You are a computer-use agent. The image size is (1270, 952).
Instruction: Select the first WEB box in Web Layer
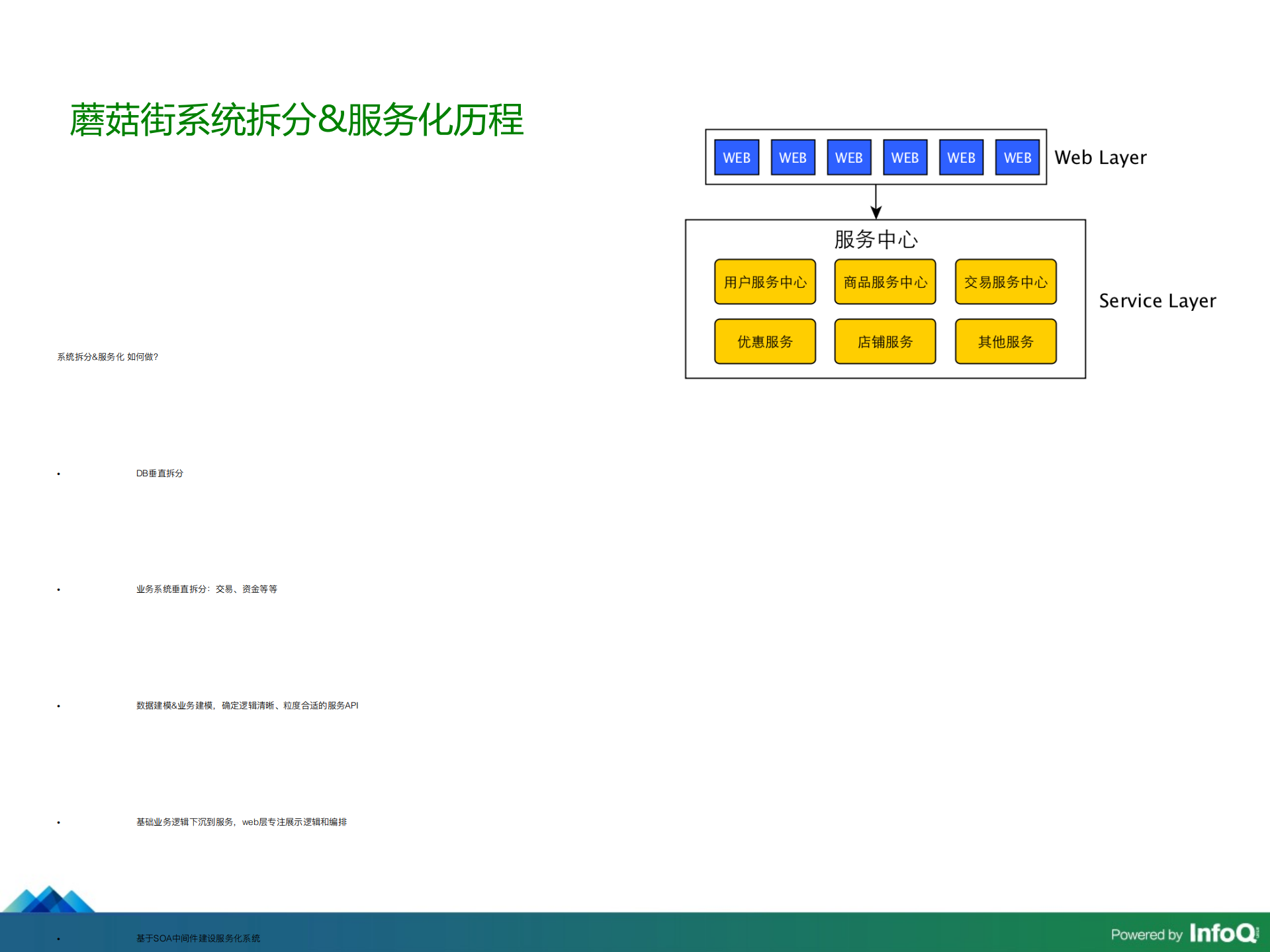[x=737, y=157]
